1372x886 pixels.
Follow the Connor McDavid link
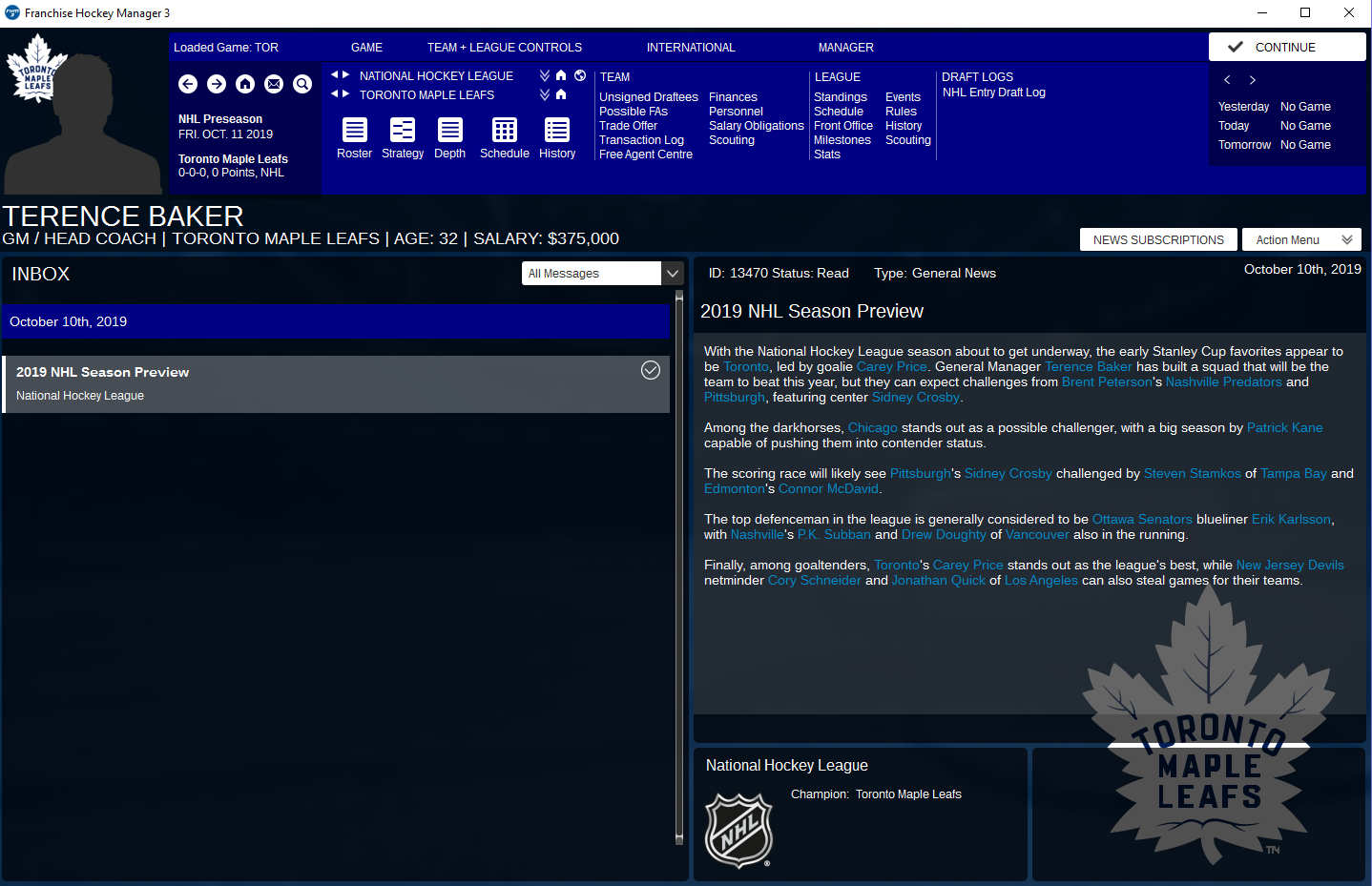[x=828, y=488]
